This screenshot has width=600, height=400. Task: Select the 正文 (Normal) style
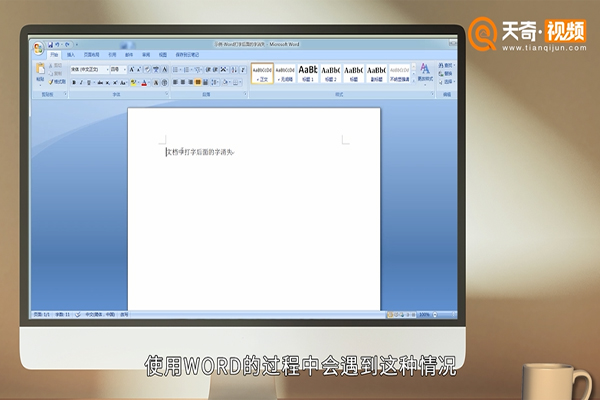(x=262, y=73)
